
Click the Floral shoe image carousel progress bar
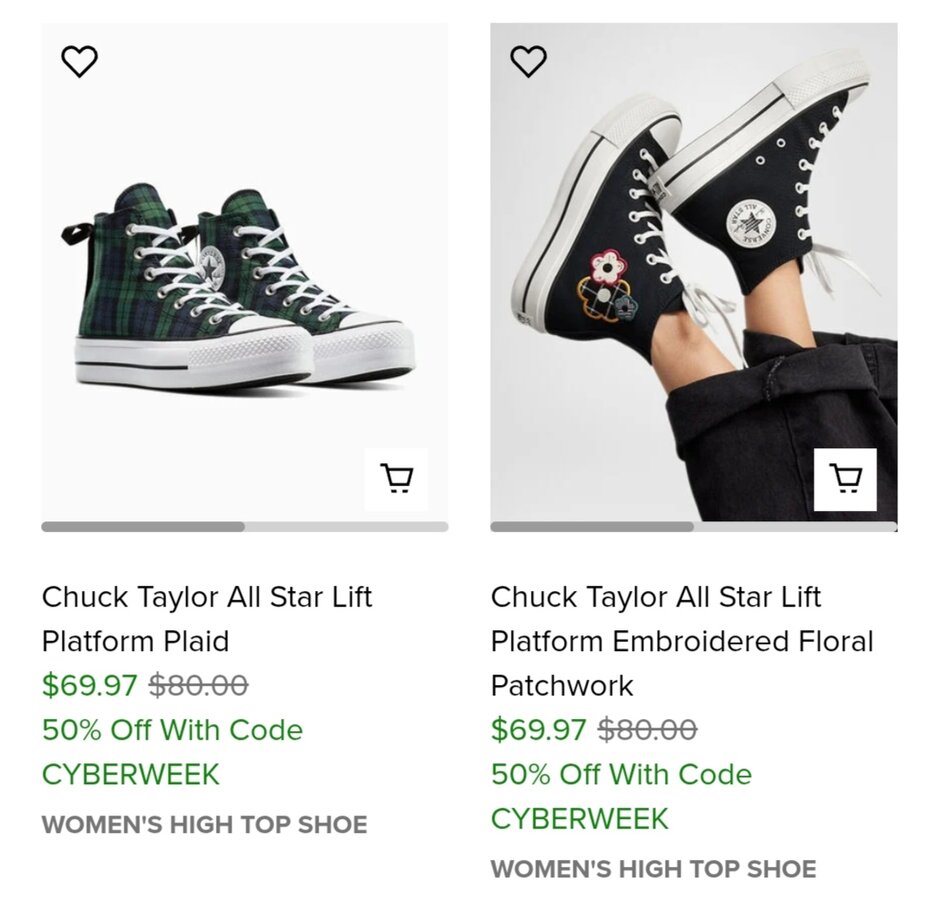pos(592,526)
